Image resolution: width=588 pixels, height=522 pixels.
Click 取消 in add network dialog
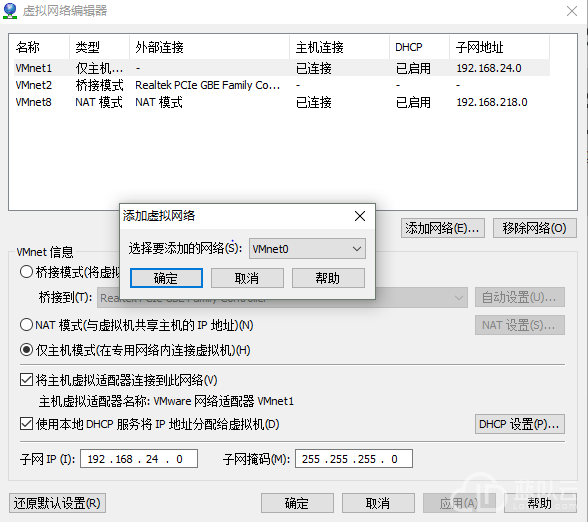tap(247, 278)
